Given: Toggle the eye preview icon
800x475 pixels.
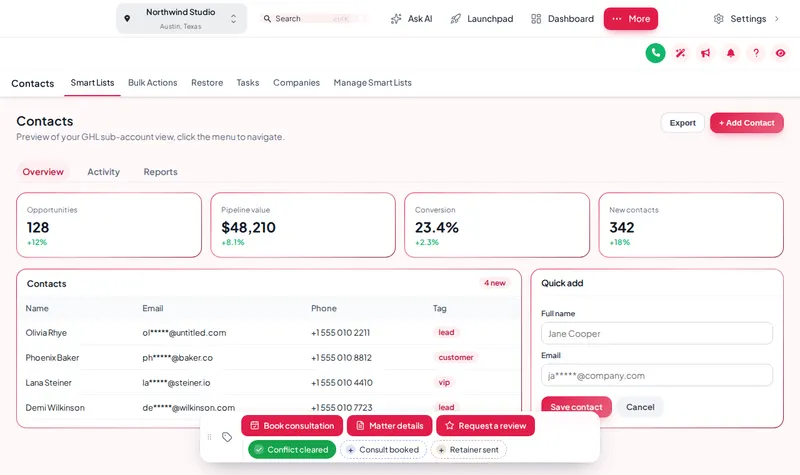Looking at the screenshot, I should pyautogui.click(x=781, y=53).
